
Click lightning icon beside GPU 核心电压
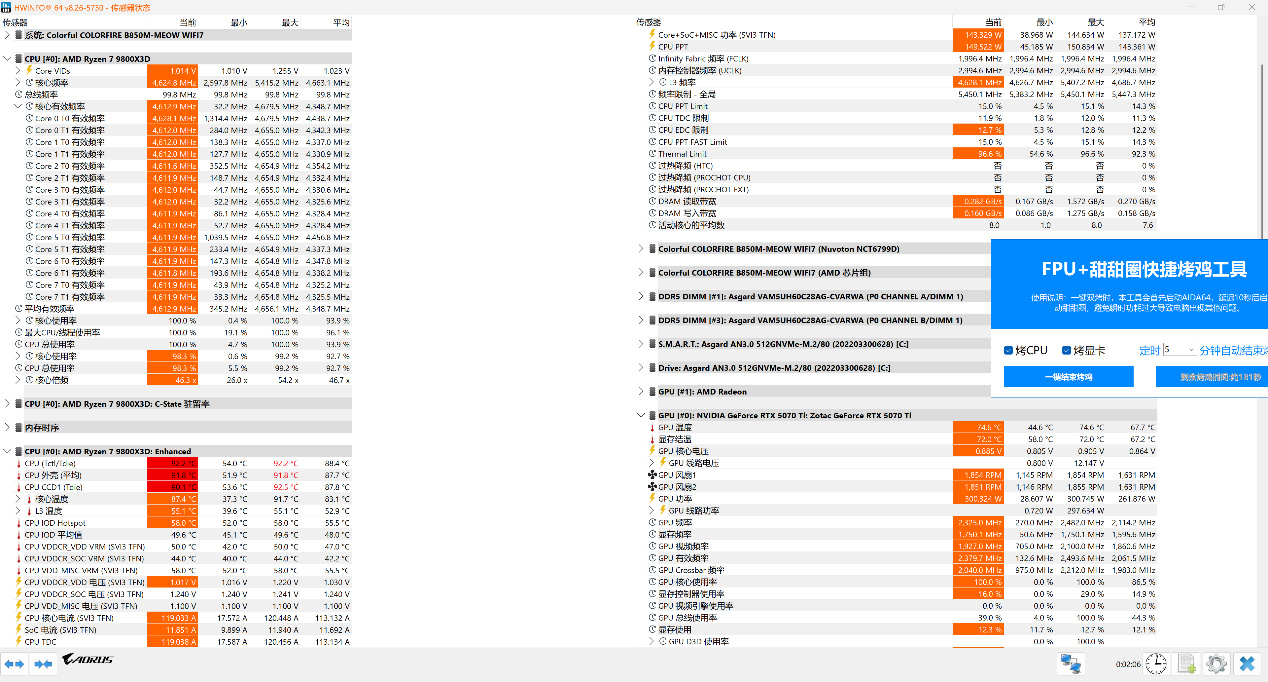pyautogui.click(x=652, y=451)
